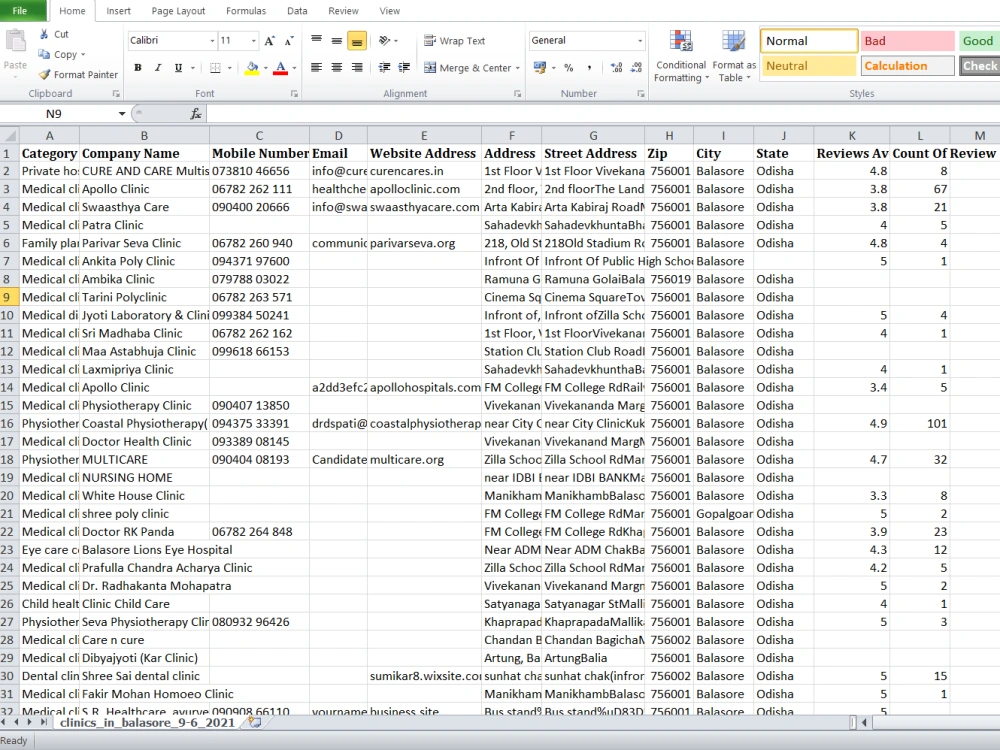Open the font size dropdown
1000x750 pixels.
tap(253, 40)
